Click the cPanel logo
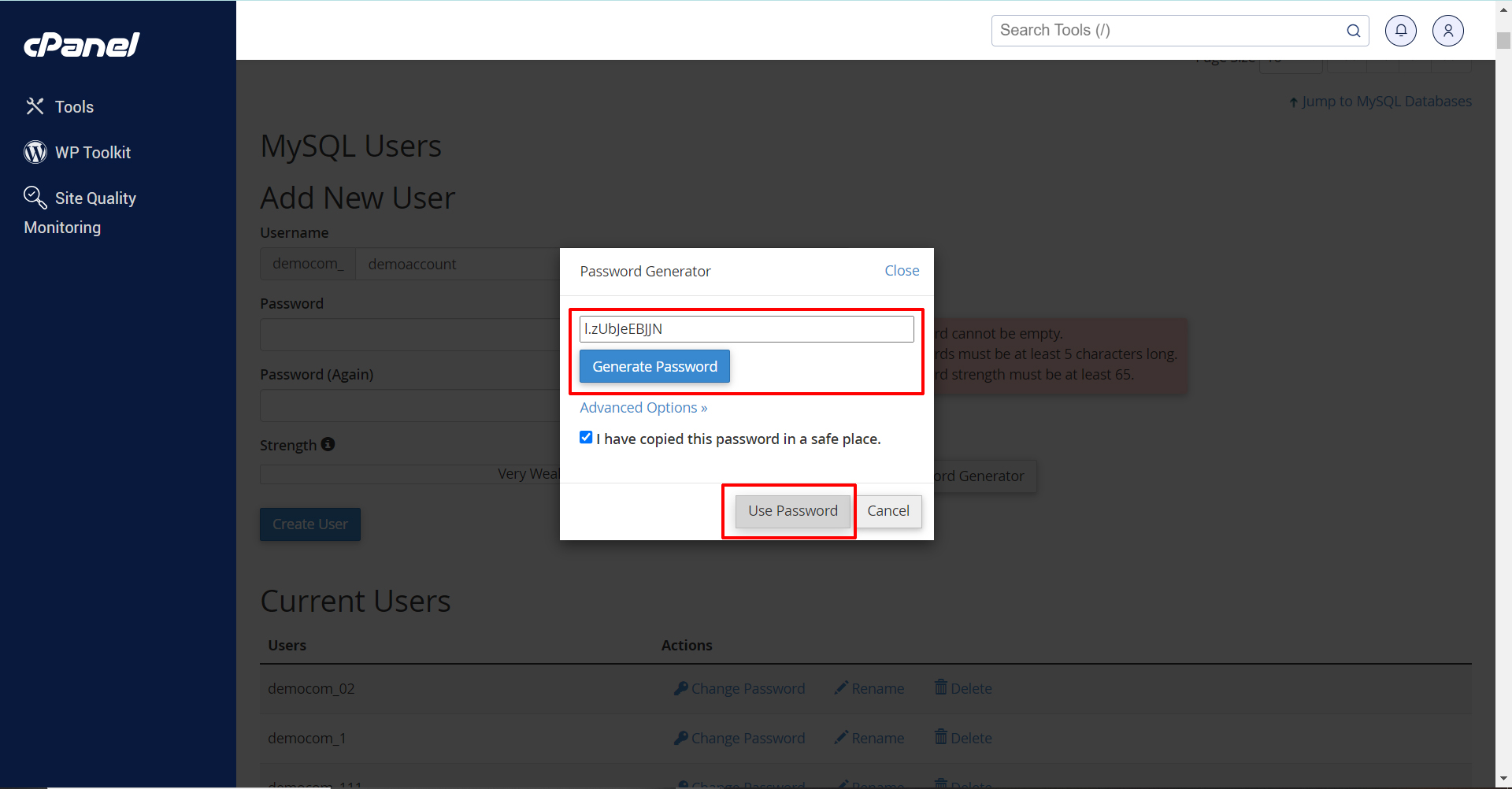The image size is (1512, 789). tap(82, 45)
